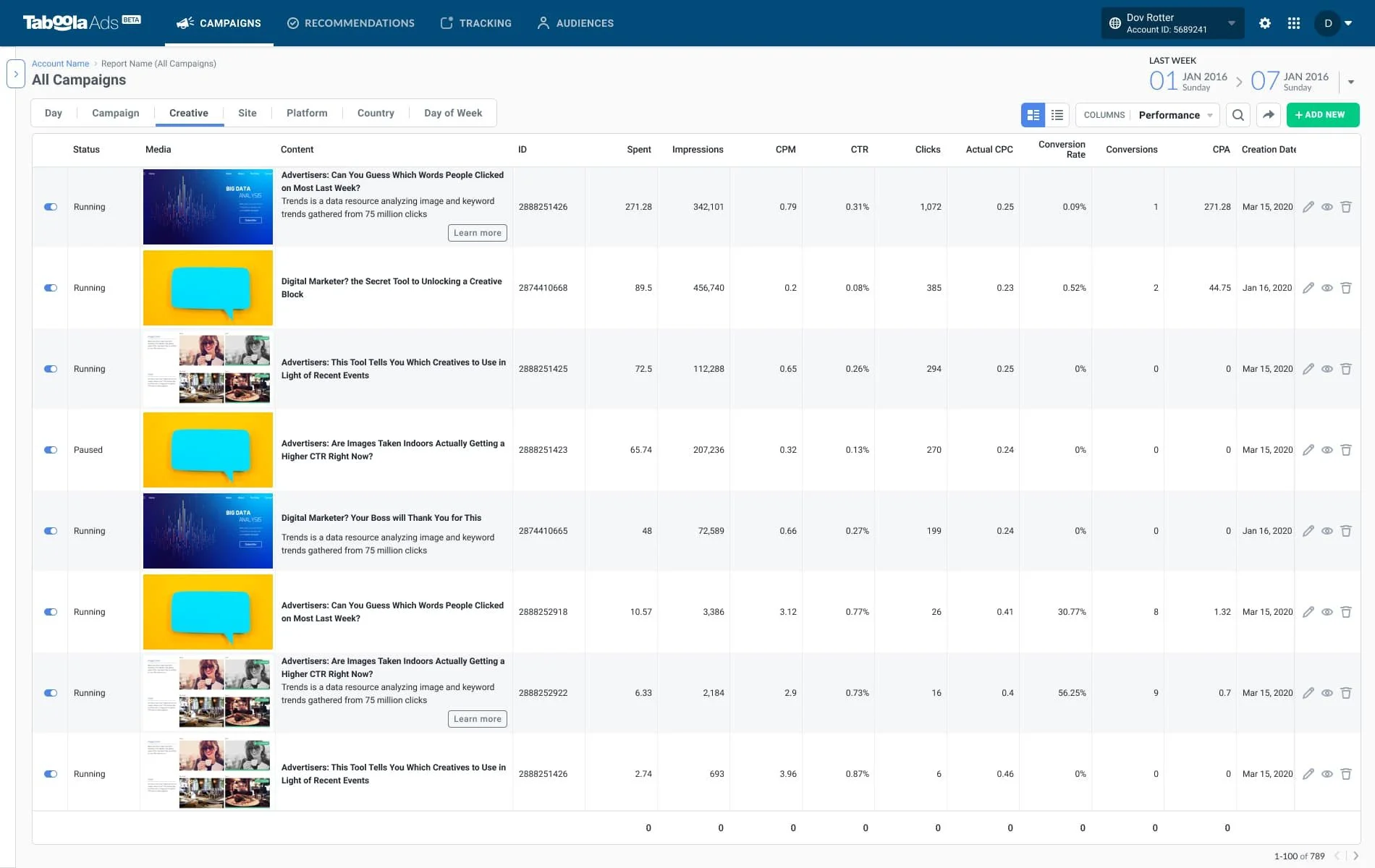Click the search magnifier icon above the table

[x=1238, y=115]
